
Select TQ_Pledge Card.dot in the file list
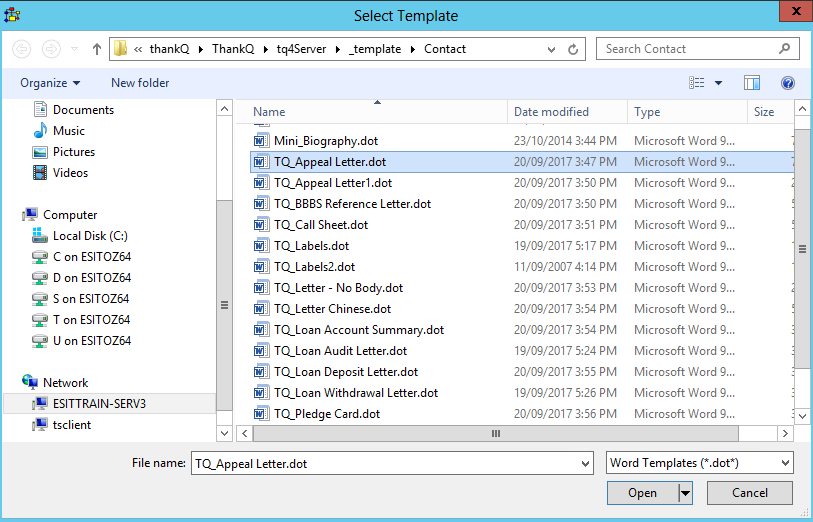pos(327,414)
